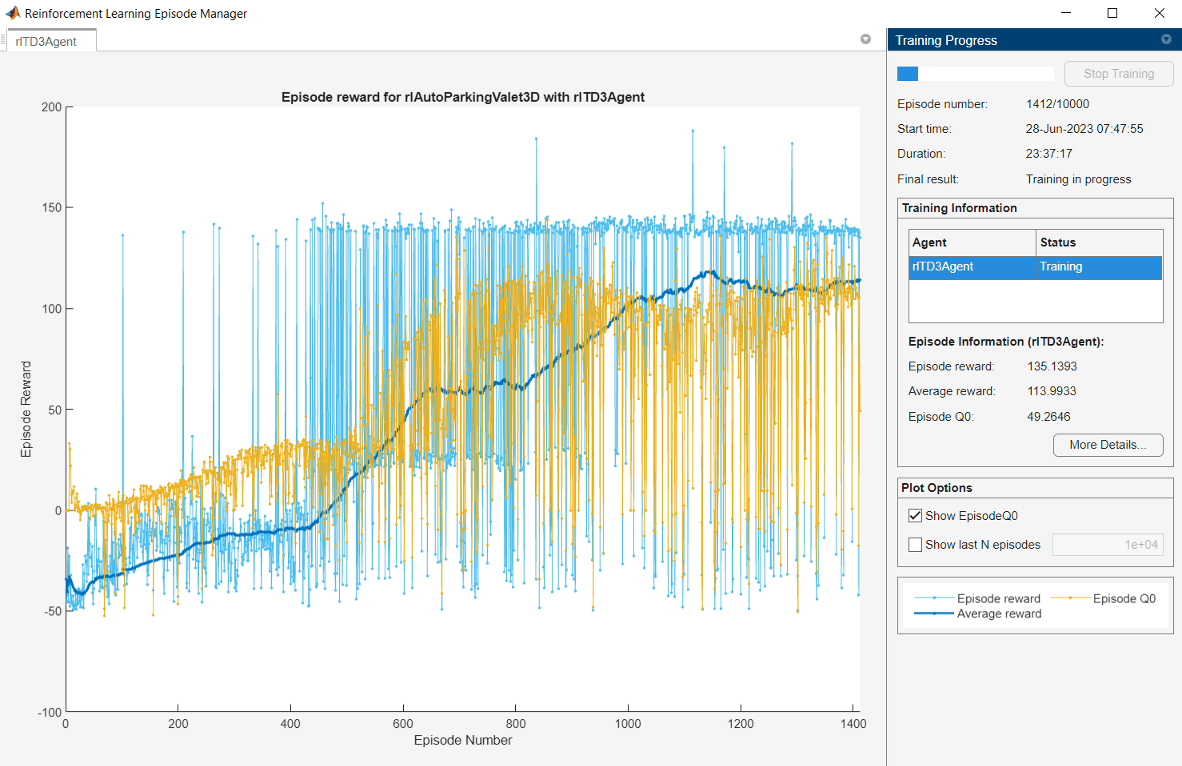Open the Training Progress panel menu arrow
The image size is (1182, 766).
[x=1165, y=40]
